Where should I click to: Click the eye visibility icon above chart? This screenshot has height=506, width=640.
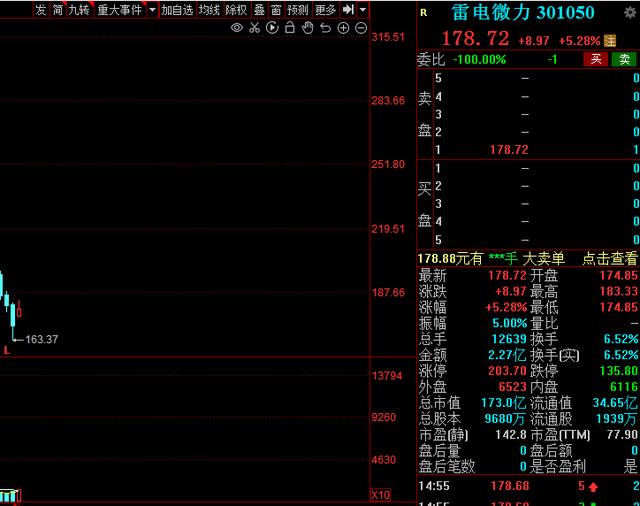click(x=237, y=28)
